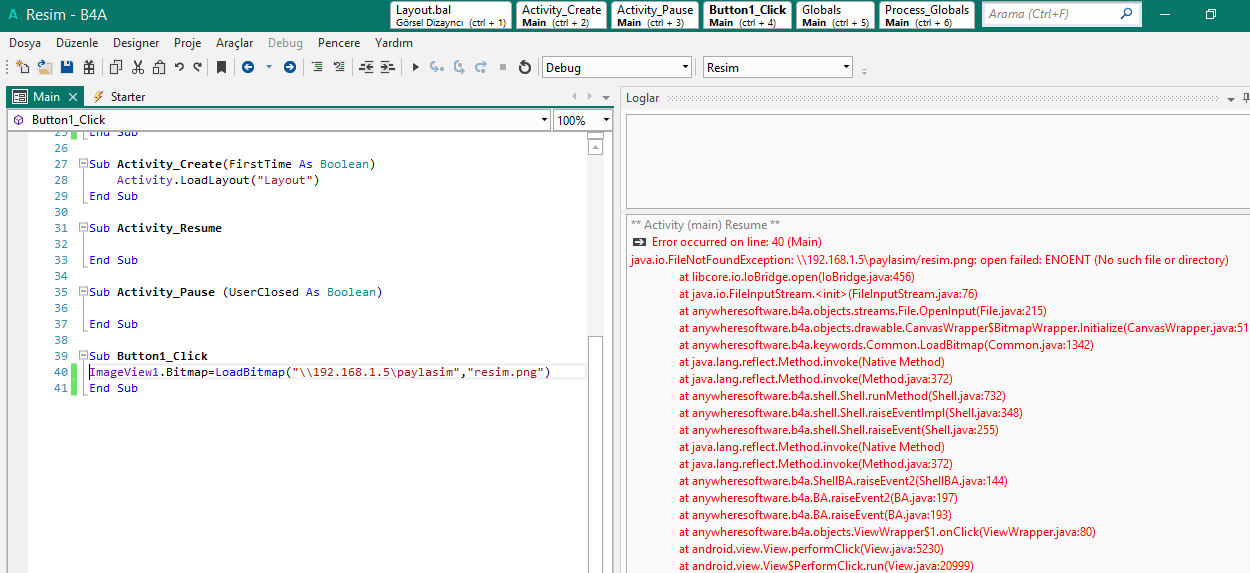Toggle bookmark with the bookmark icon

click(221, 67)
